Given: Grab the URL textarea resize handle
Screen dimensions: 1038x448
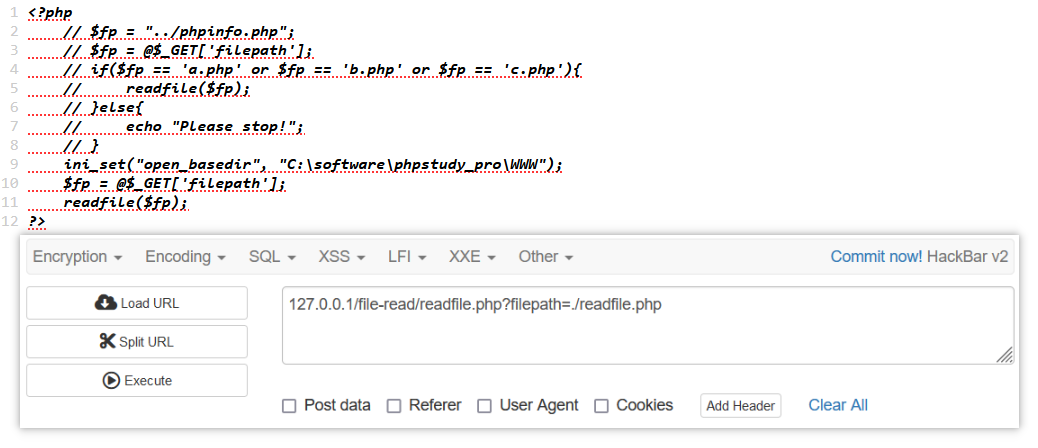Looking at the screenshot, I should (1004, 355).
